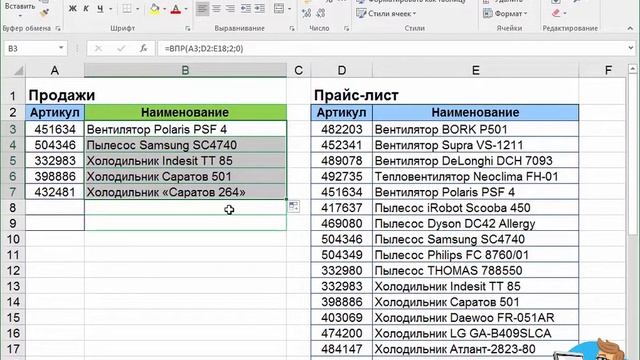Open the merge cells dropdown arrow
This screenshot has height=360, width=640.
click(x=289, y=9)
